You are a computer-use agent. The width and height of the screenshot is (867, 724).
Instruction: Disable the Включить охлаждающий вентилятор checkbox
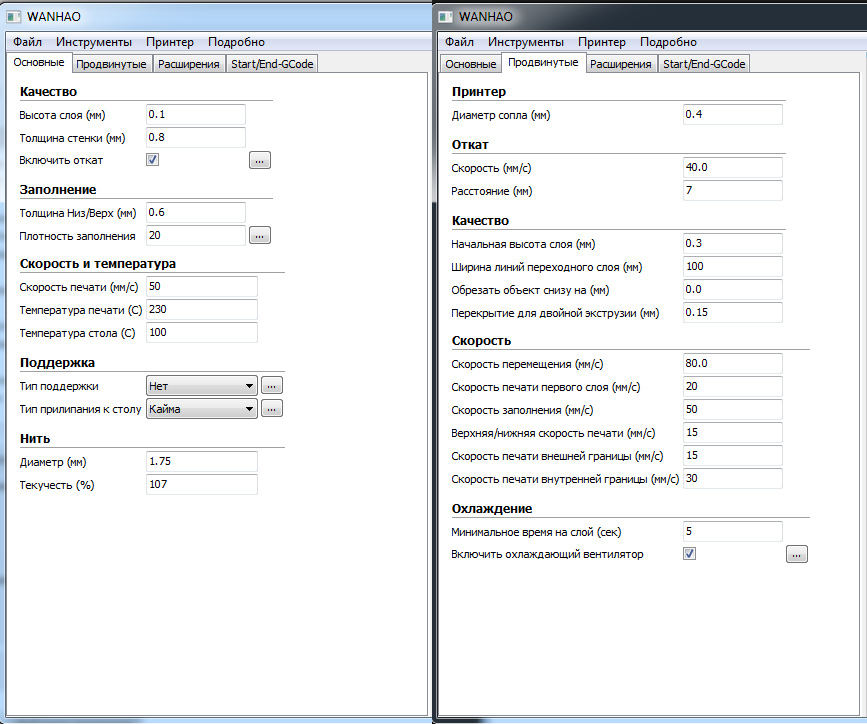coord(689,554)
